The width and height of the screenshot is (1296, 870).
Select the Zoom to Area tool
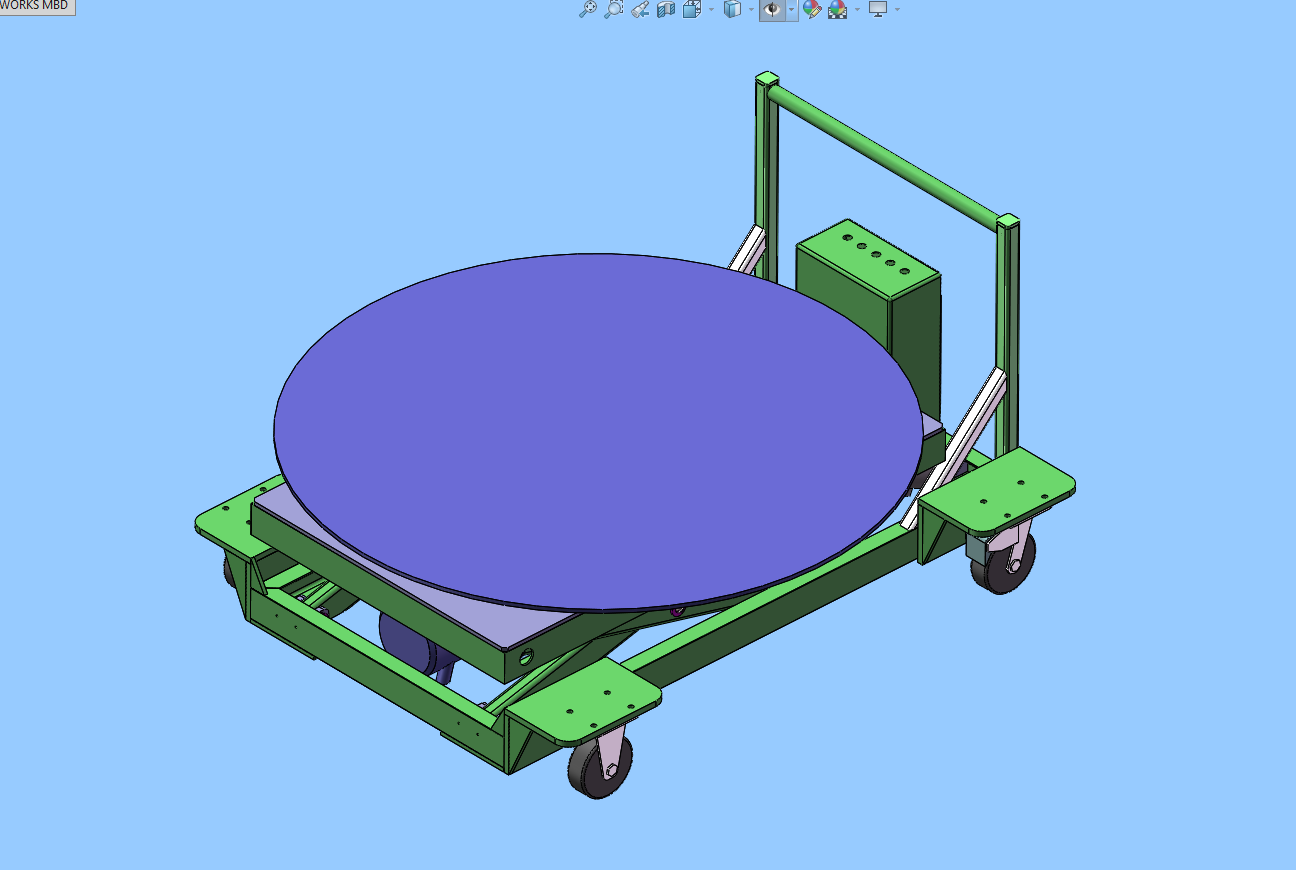pyautogui.click(x=615, y=10)
